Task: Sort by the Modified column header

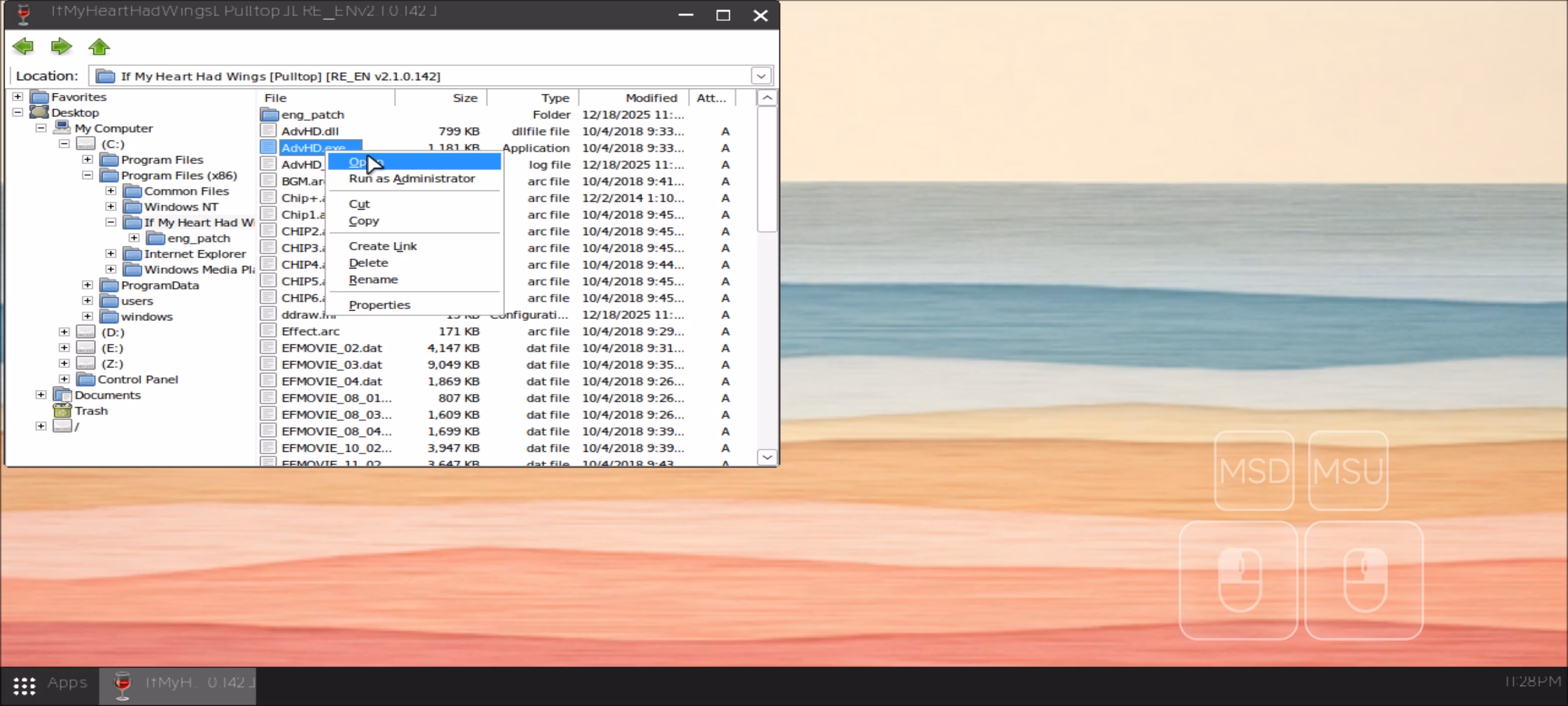Action: [x=651, y=97]
